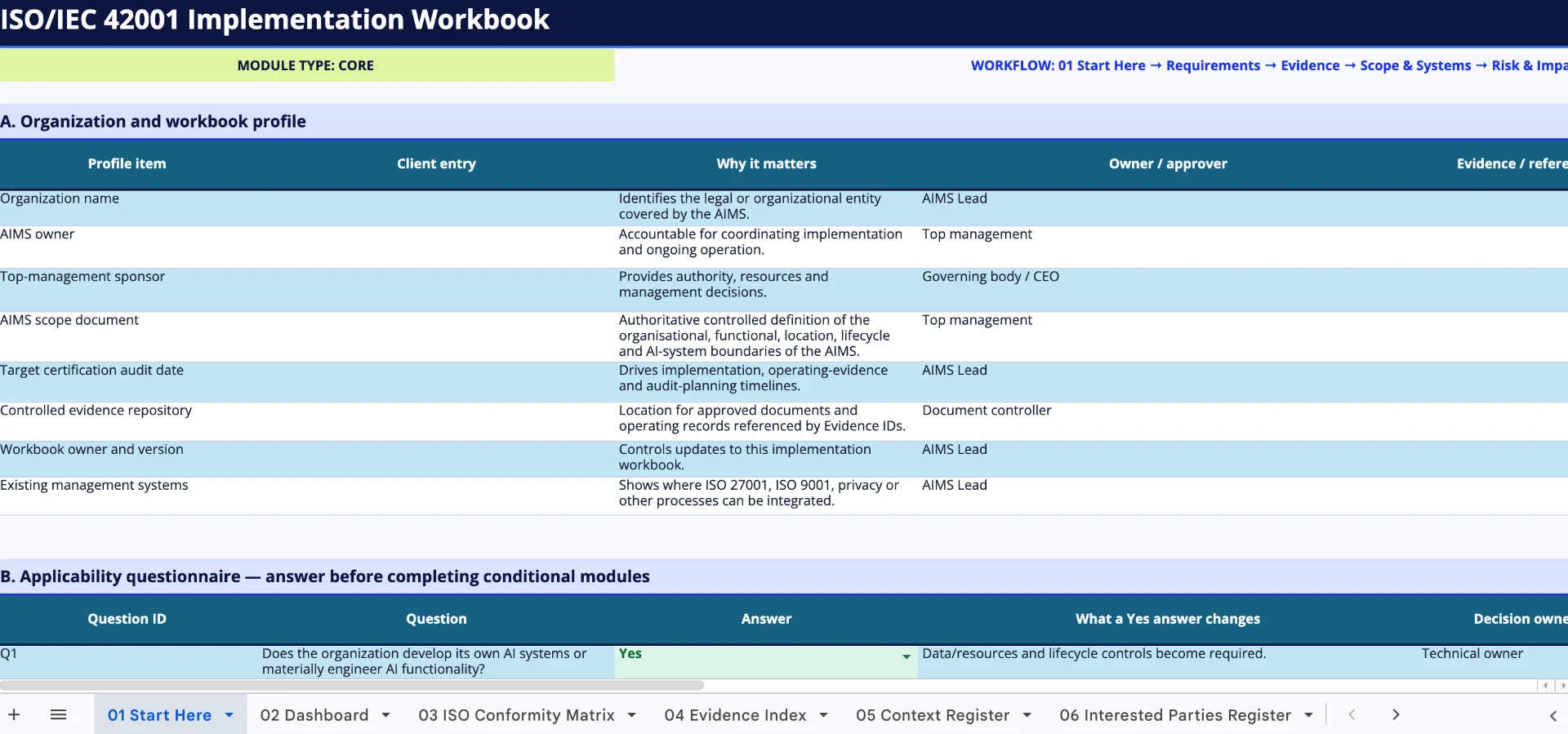1568x734 pixels.
Task: Select the Client entry column header
Action: (x=436, y=164)
